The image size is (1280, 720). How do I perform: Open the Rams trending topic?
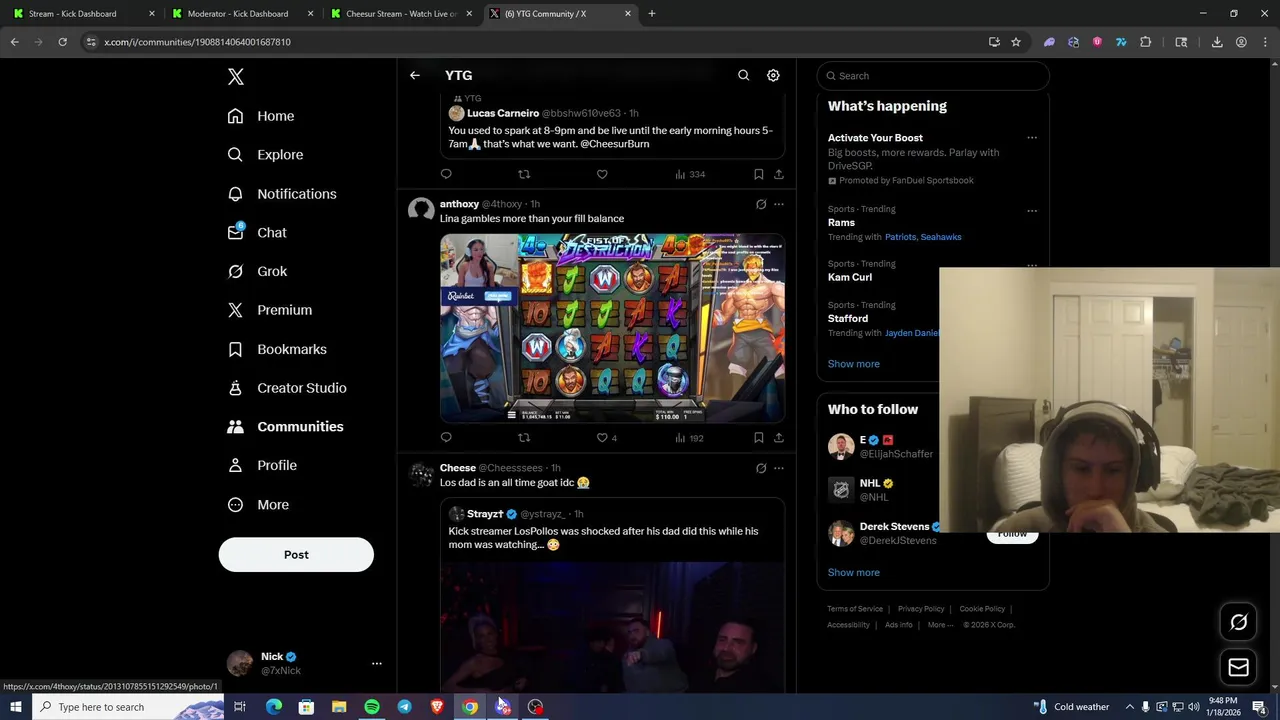coord(841,223)
